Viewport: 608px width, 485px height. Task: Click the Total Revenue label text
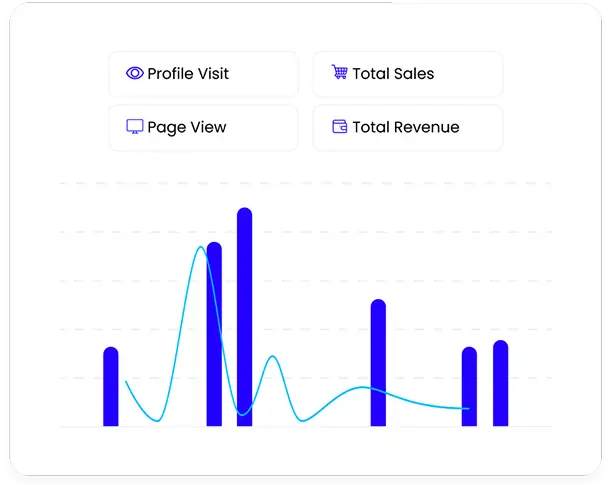click(406, 127)
